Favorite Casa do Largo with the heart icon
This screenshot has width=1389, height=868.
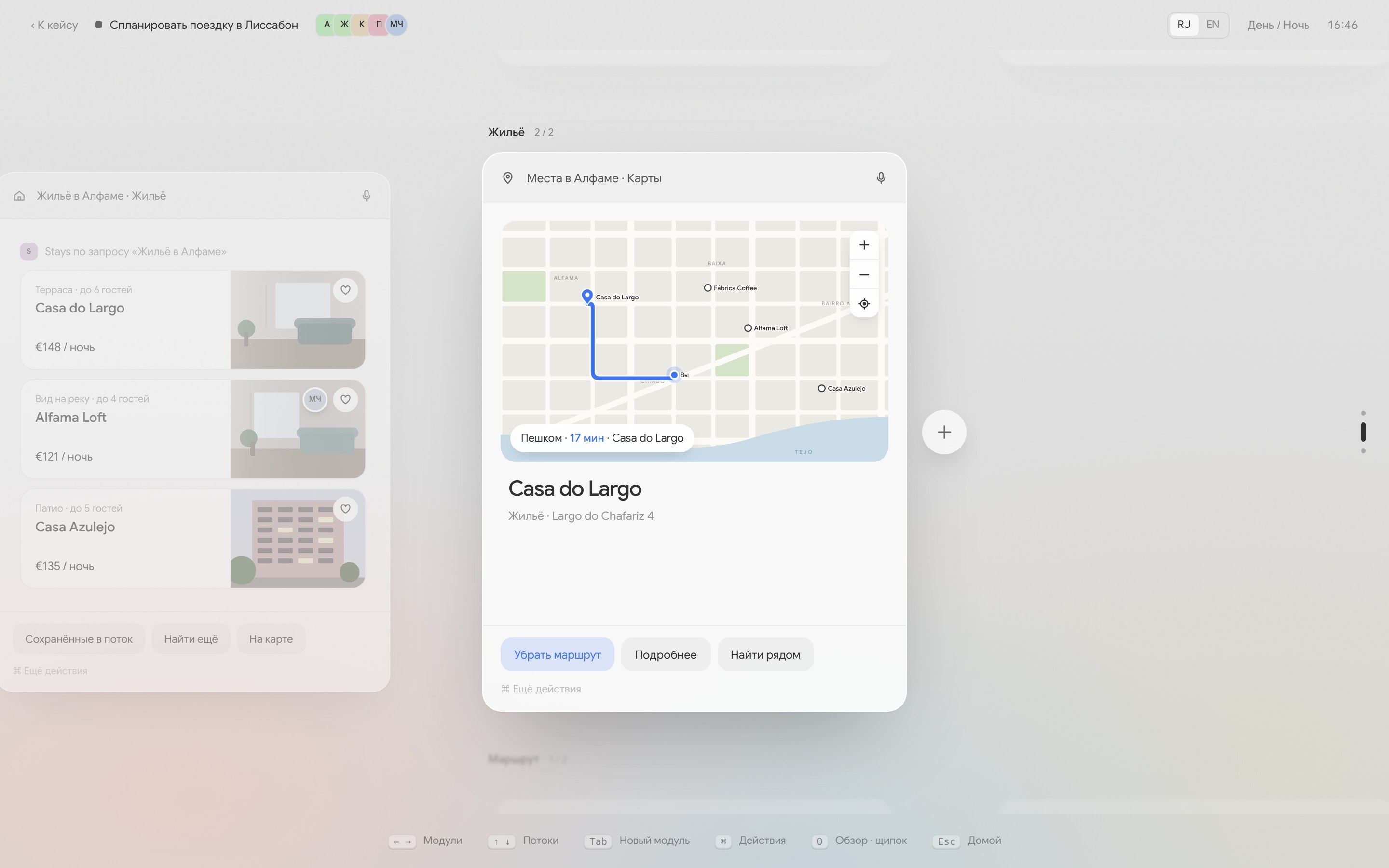[345, 290]
